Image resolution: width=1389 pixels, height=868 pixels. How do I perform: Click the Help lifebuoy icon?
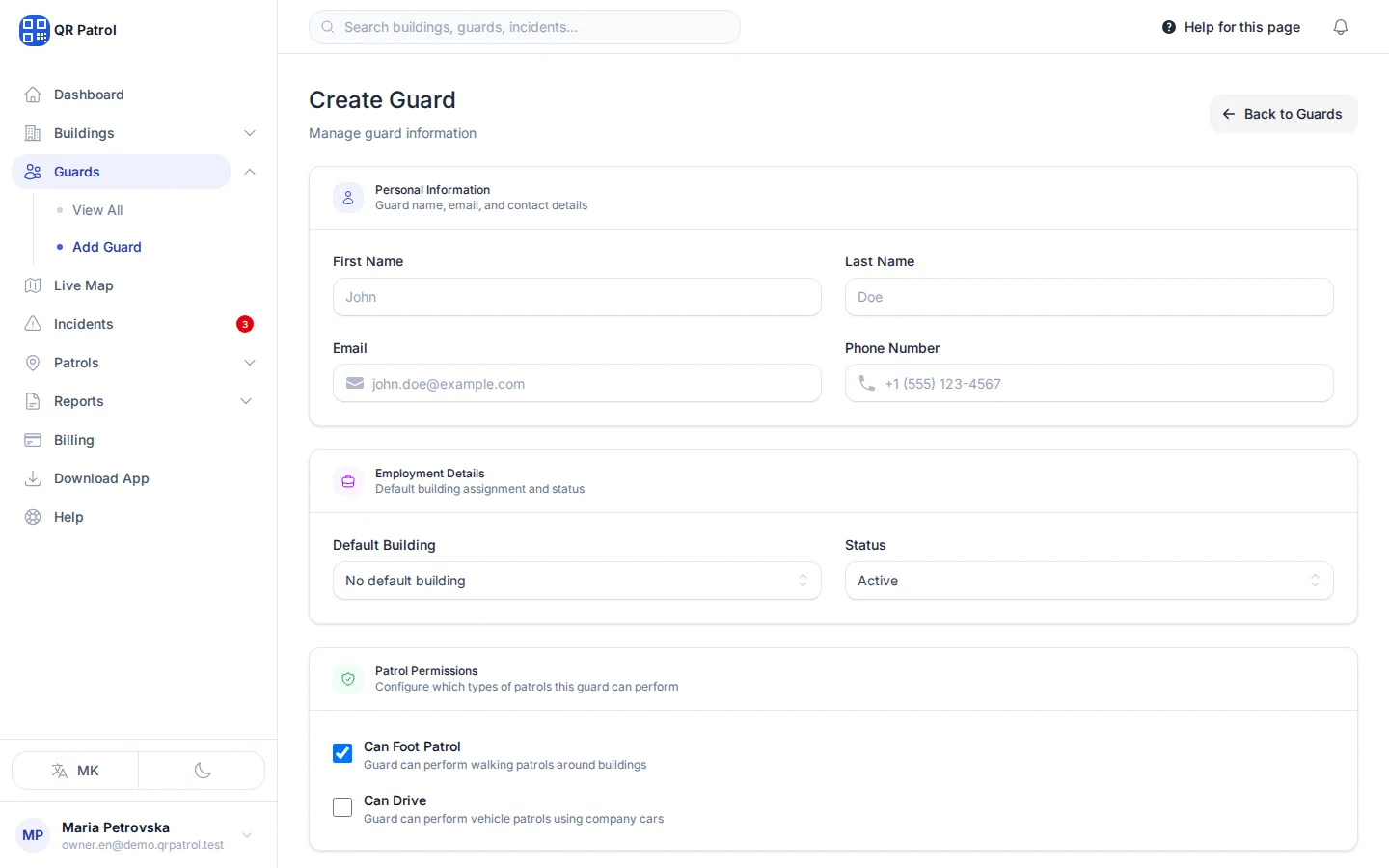pyautogui.click(x=33, y=517)
